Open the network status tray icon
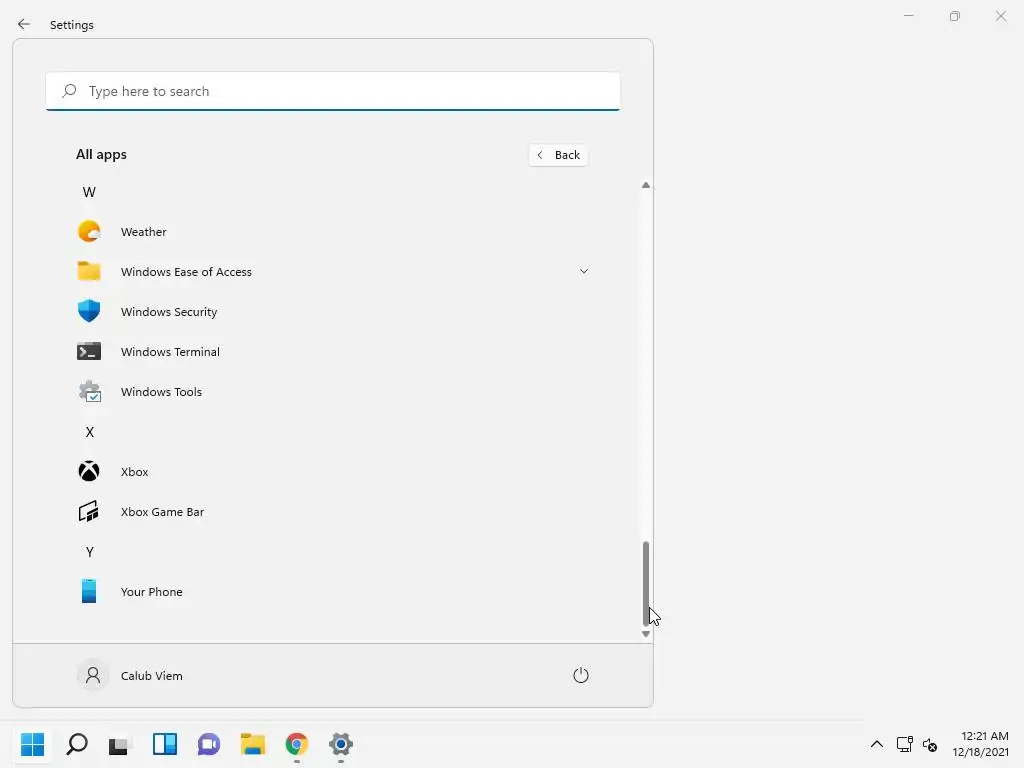This screenshot has height=768, width=1024. click(x=904, y=744)
